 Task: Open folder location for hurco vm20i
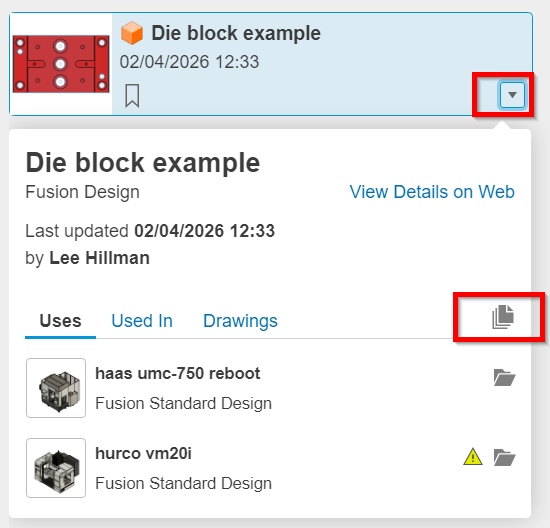tap(504, 457)
